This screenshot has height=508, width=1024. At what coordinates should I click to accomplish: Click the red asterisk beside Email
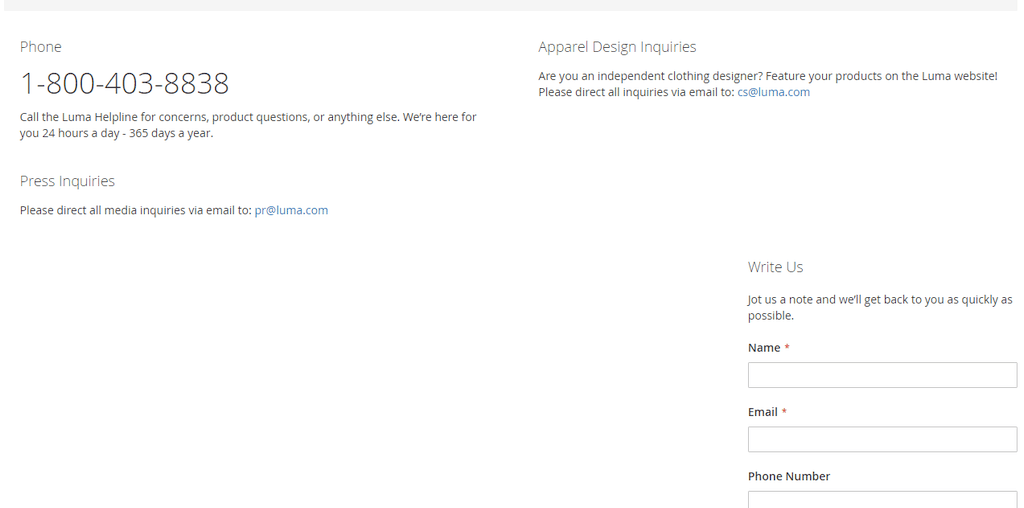point(784,412)
